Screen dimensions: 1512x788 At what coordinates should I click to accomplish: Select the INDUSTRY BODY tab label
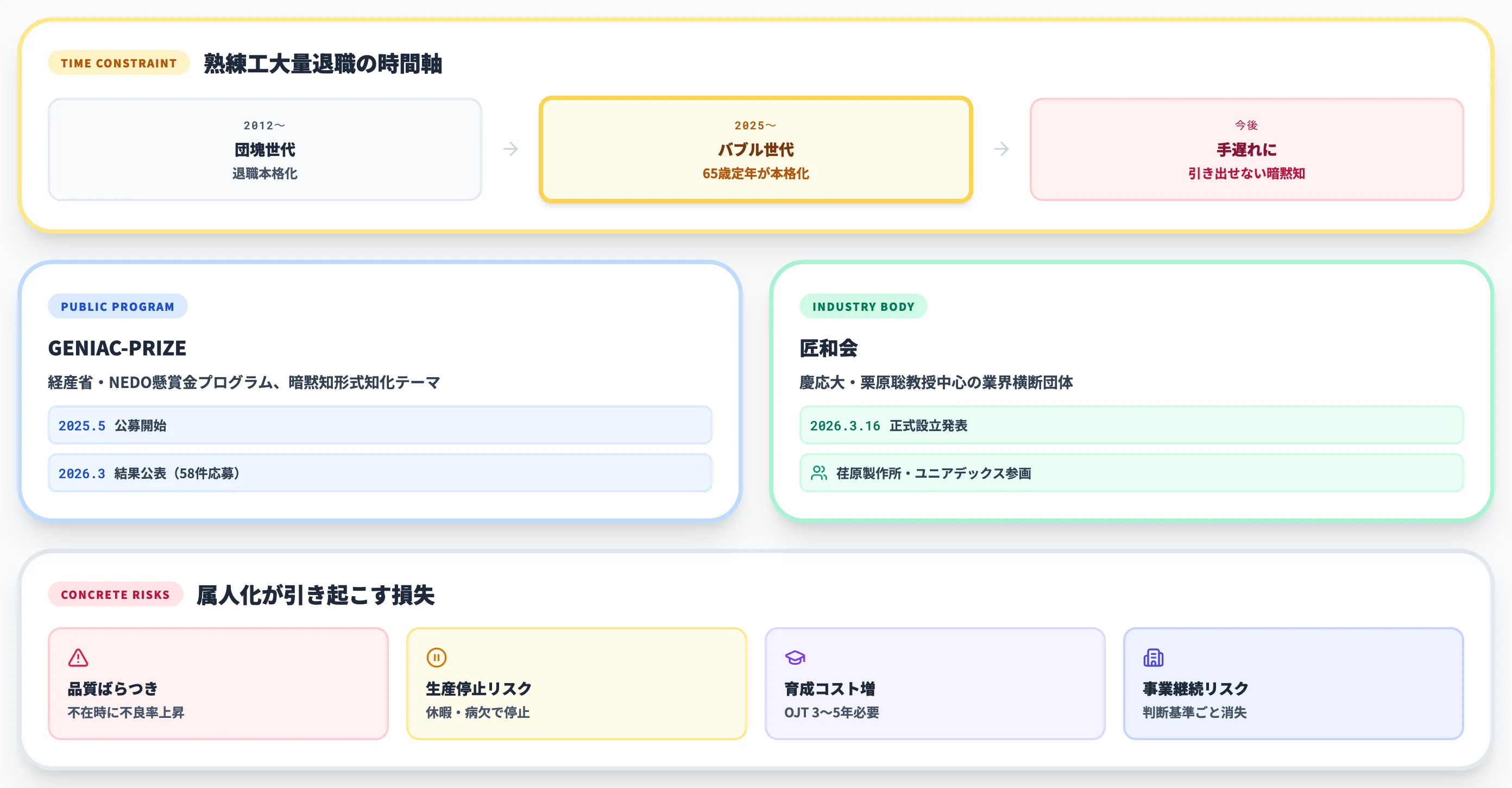[863, 306]
